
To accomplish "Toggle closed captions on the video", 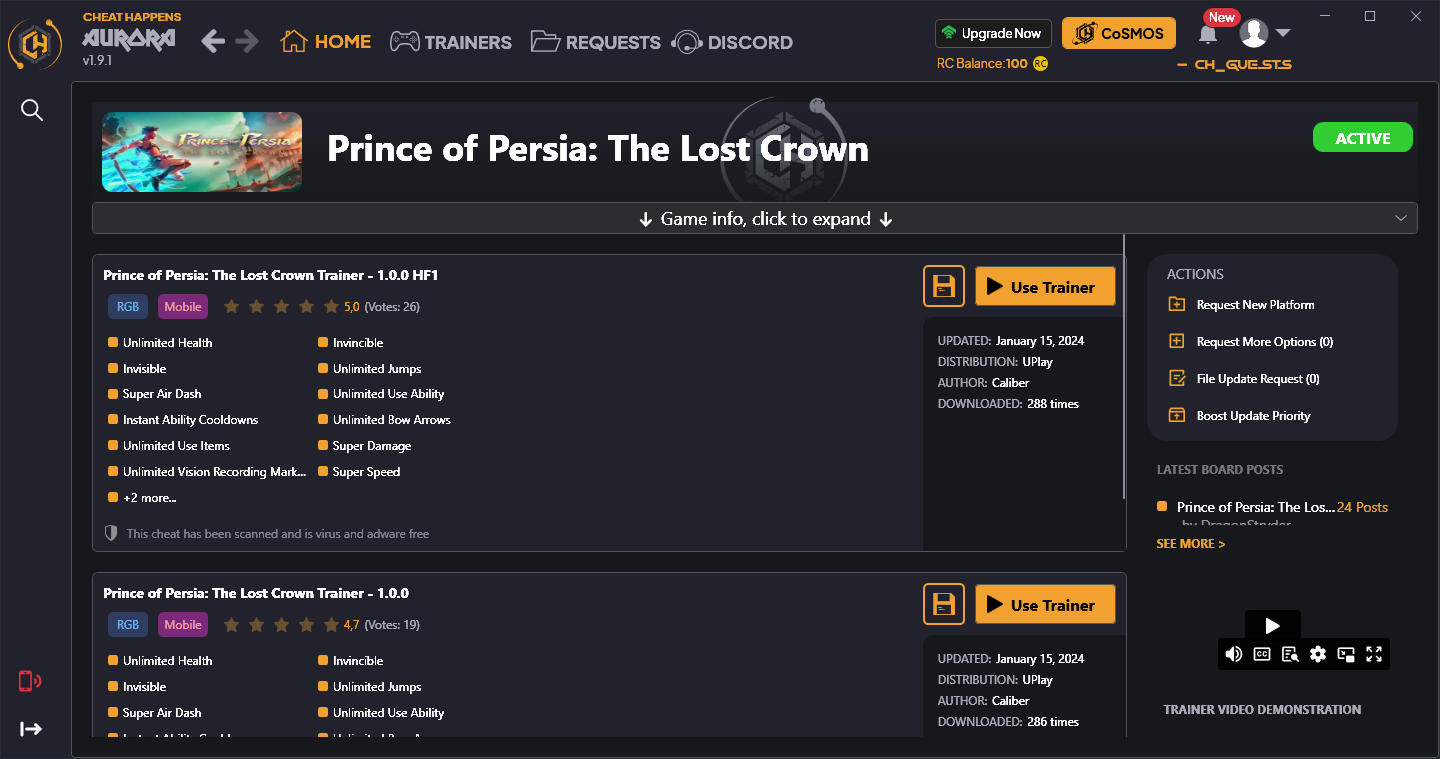I will point(1262,654).
